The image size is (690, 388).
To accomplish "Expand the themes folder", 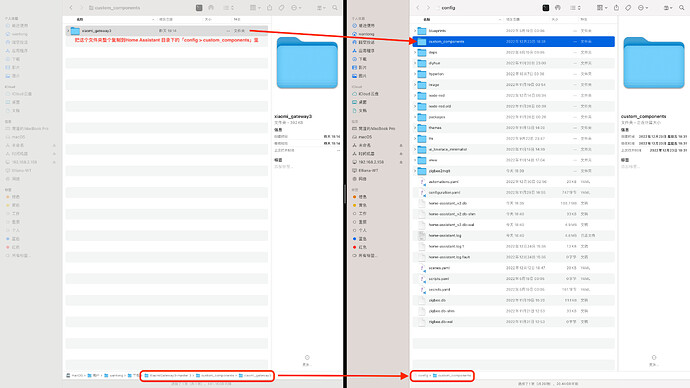I will click(415, 128).
